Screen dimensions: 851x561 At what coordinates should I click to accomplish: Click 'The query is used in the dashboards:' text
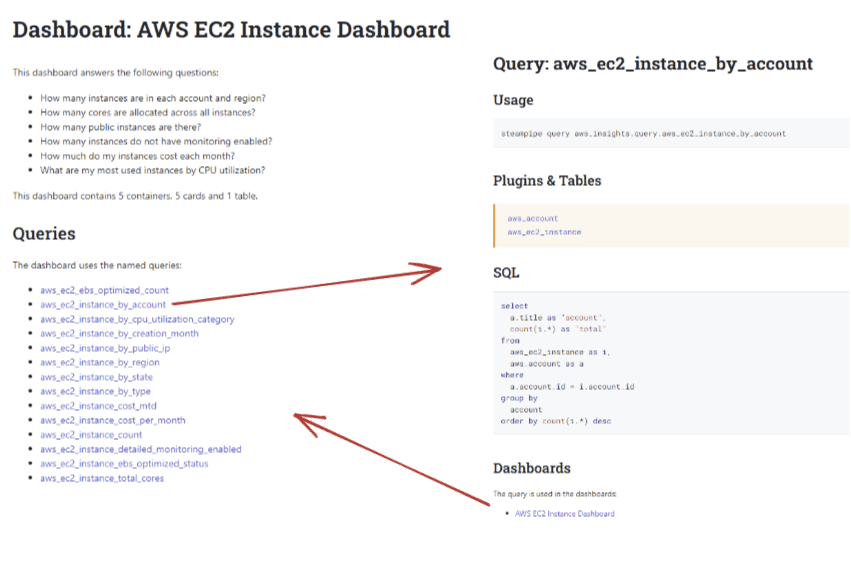click(555, 494)
